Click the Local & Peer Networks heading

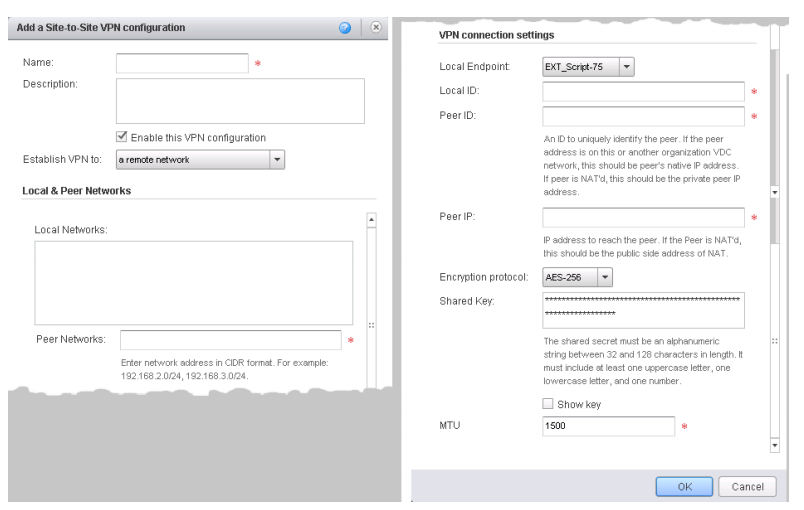pyautogui.click(x=76, y=191)
